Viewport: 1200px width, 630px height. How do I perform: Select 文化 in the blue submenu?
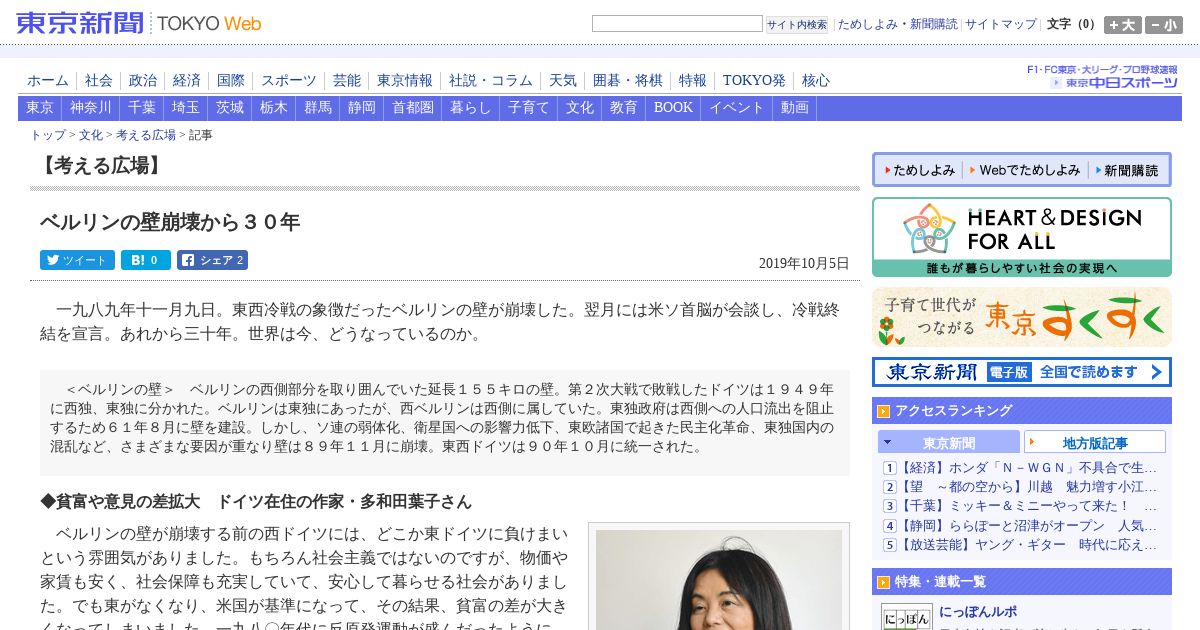point(580,108)
